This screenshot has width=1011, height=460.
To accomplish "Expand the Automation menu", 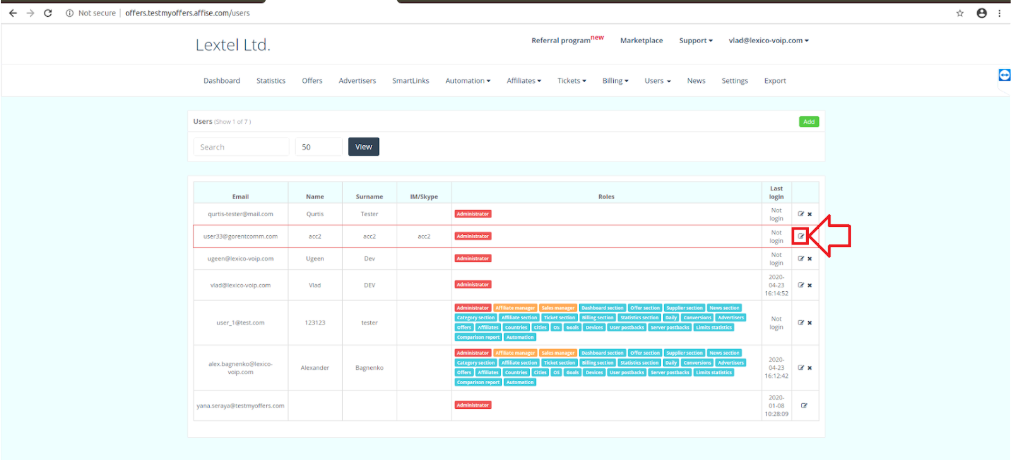I will 468,81.
